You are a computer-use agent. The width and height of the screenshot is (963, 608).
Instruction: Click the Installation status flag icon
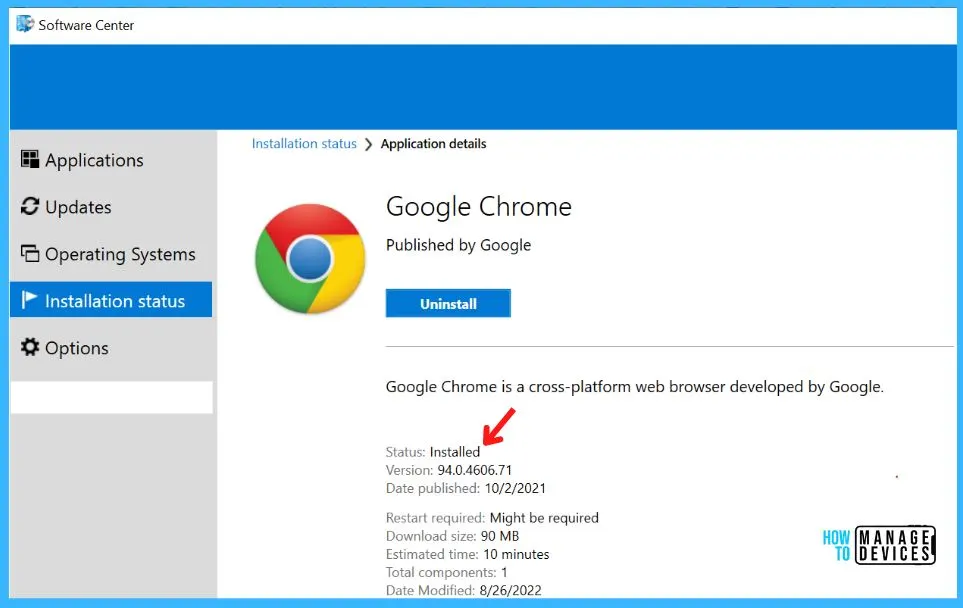click(x=29, y=300)
